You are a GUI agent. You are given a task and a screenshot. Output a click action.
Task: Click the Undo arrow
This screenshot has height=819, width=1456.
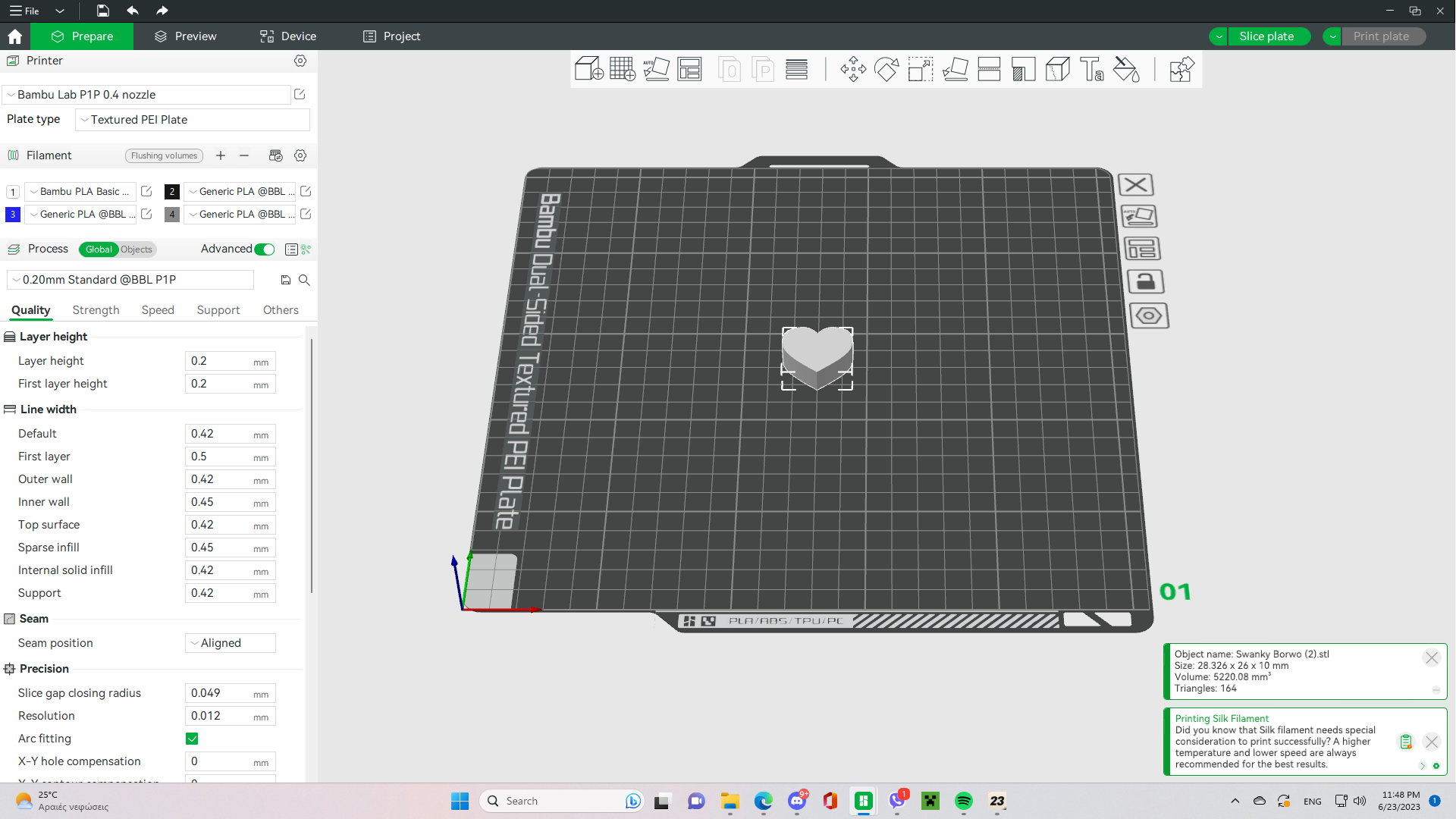tap(133, 11)
